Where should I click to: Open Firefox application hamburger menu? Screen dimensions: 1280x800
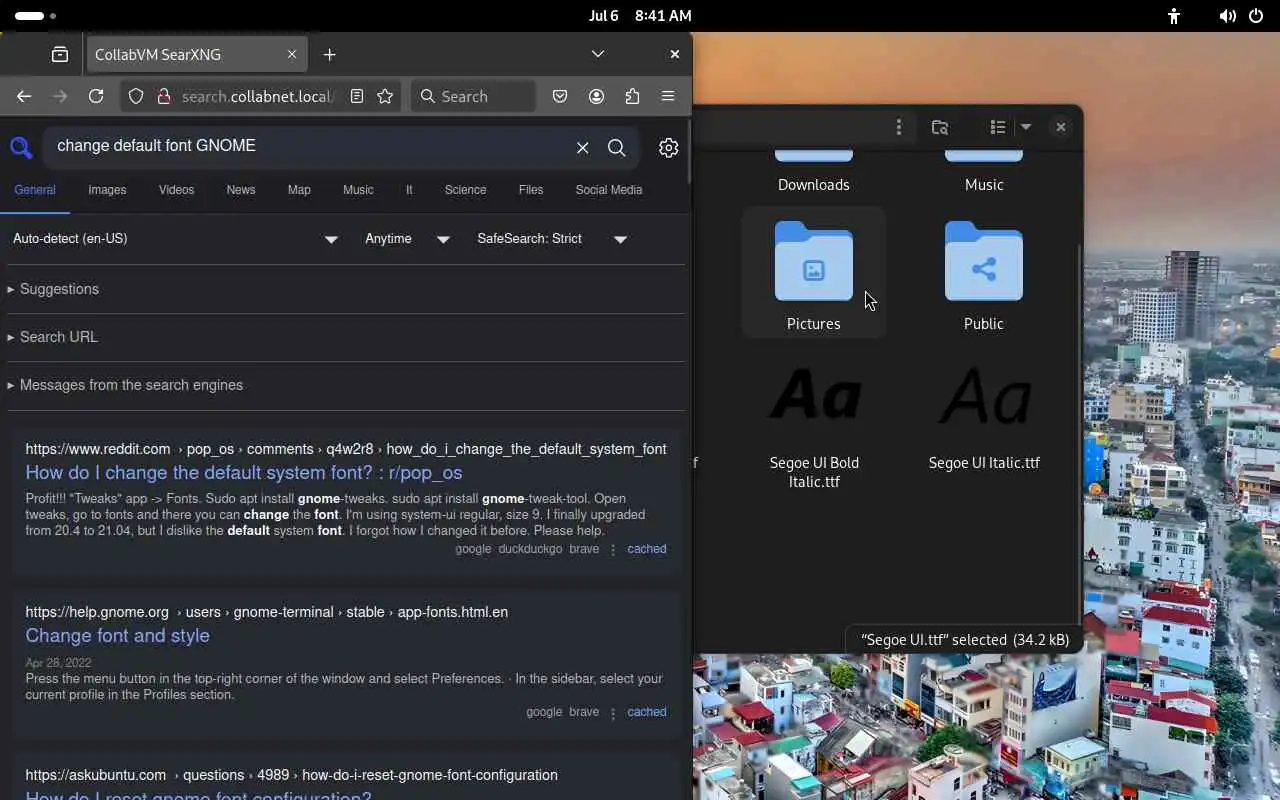668,96
